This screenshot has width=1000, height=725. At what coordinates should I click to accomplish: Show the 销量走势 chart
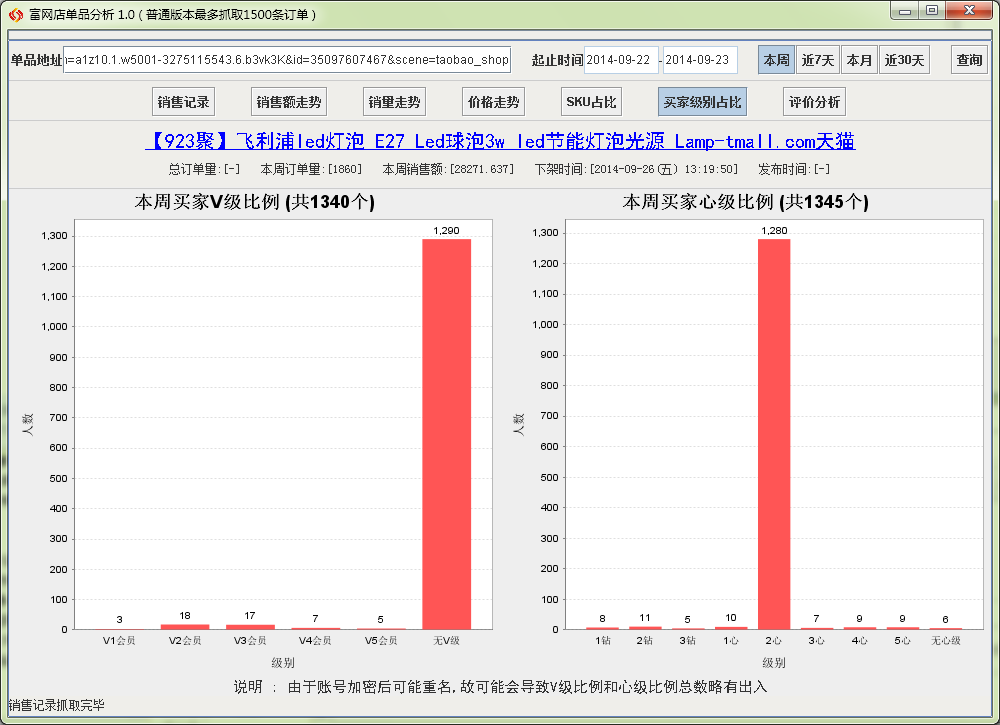394,102
